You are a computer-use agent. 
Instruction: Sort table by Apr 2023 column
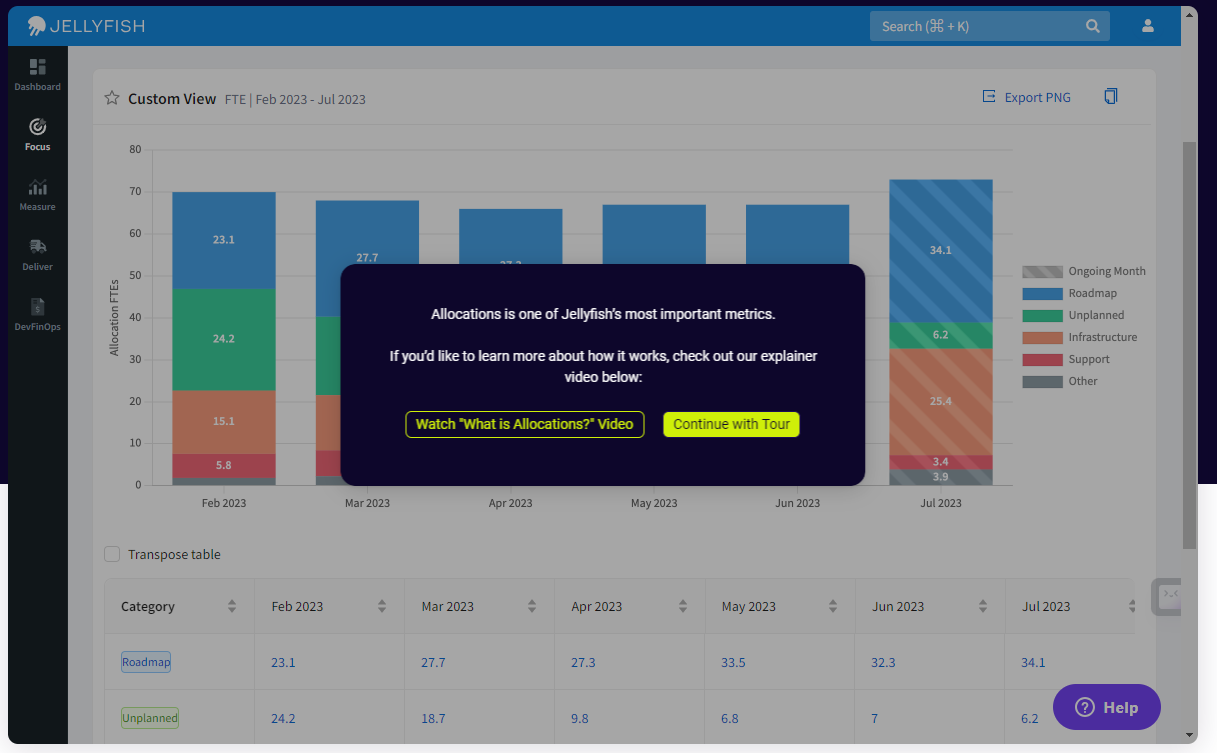click(683, 606)
